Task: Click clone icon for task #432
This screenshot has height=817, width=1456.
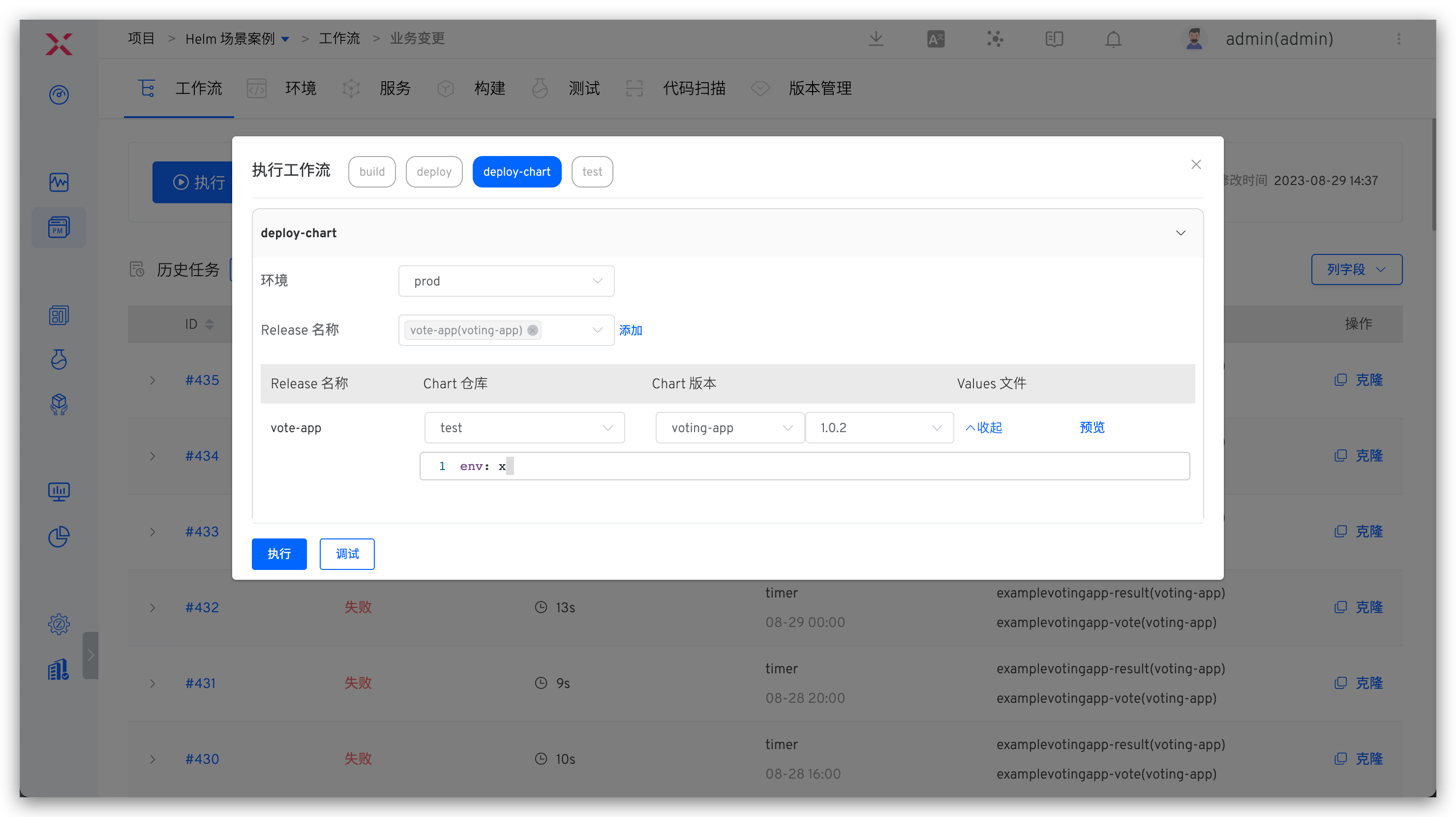Action: coord(1340,607)
